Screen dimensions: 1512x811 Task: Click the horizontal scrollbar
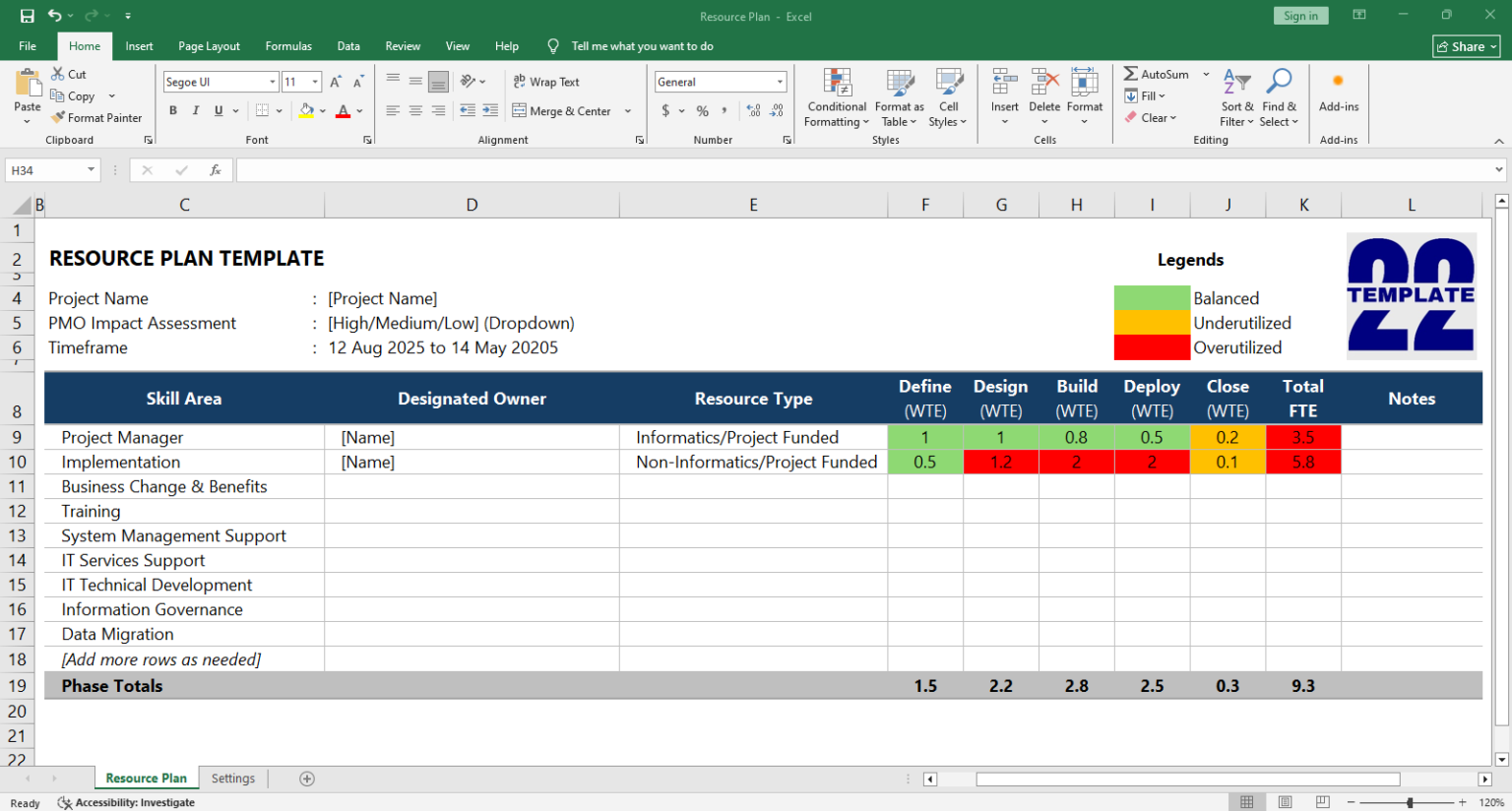point(1187,779)
